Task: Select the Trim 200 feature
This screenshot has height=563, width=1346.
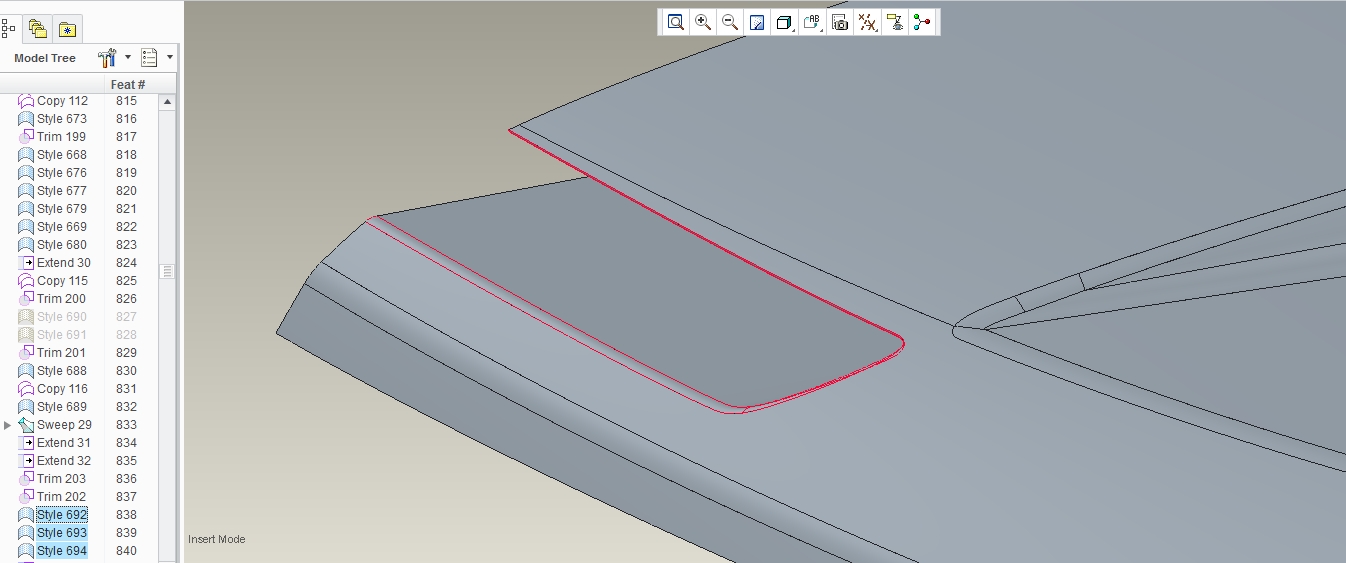Action: [61, 299]
